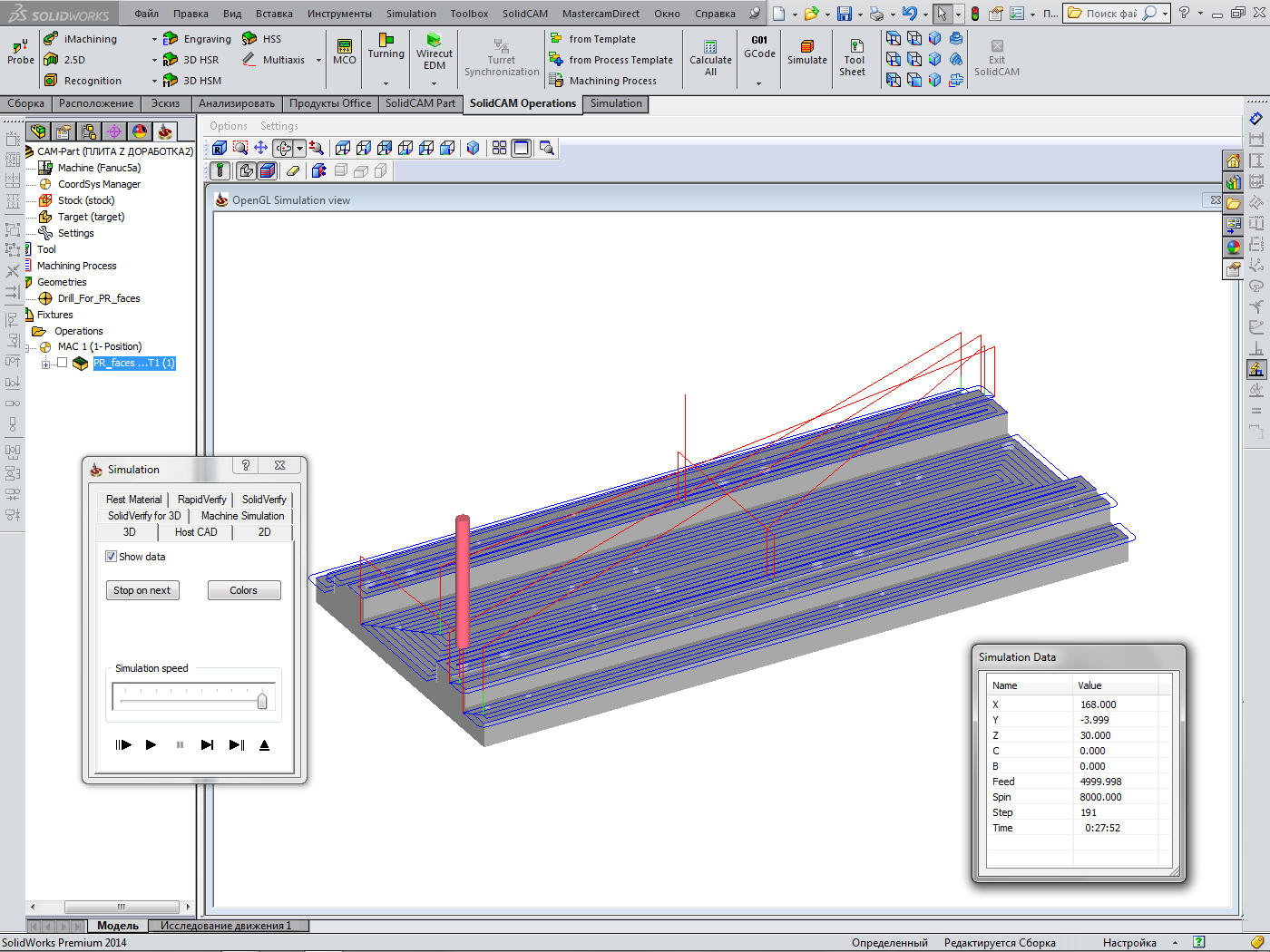This screenshot has width=1270, height=952.
Task: Select the HSS operation
Action: 262,39
